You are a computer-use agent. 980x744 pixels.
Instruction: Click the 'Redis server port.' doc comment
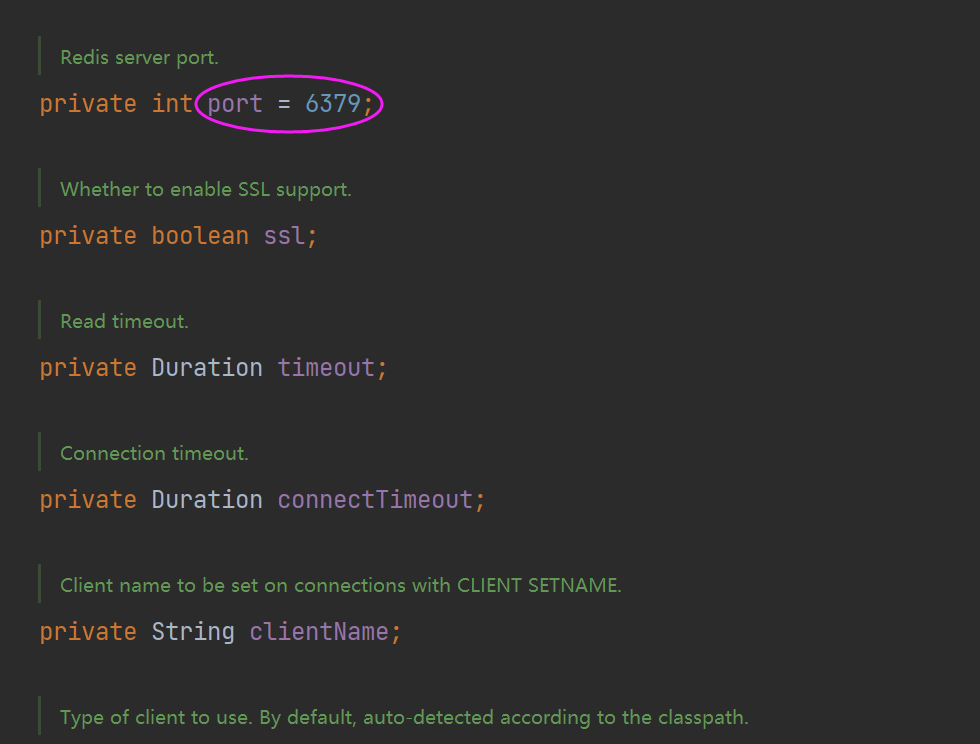coord(139,58)
